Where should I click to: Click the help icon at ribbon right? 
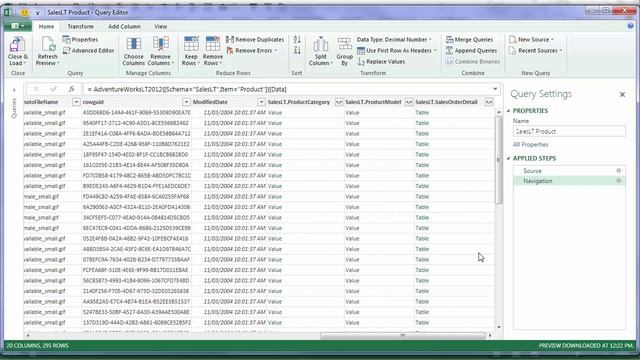(631, 26)
